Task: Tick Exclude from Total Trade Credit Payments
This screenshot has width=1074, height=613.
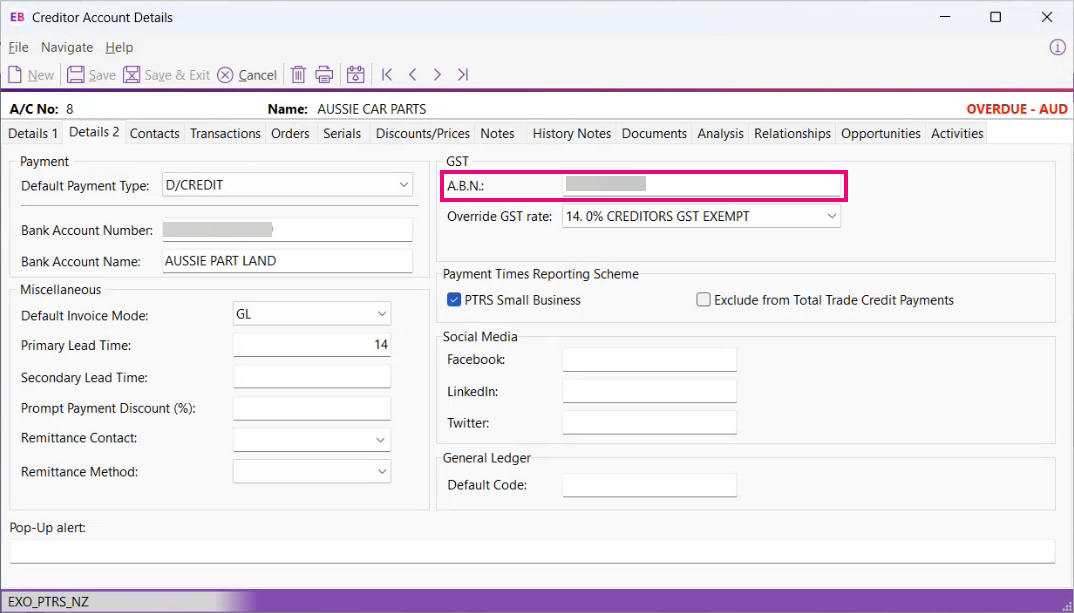Action: pos(703,300)
